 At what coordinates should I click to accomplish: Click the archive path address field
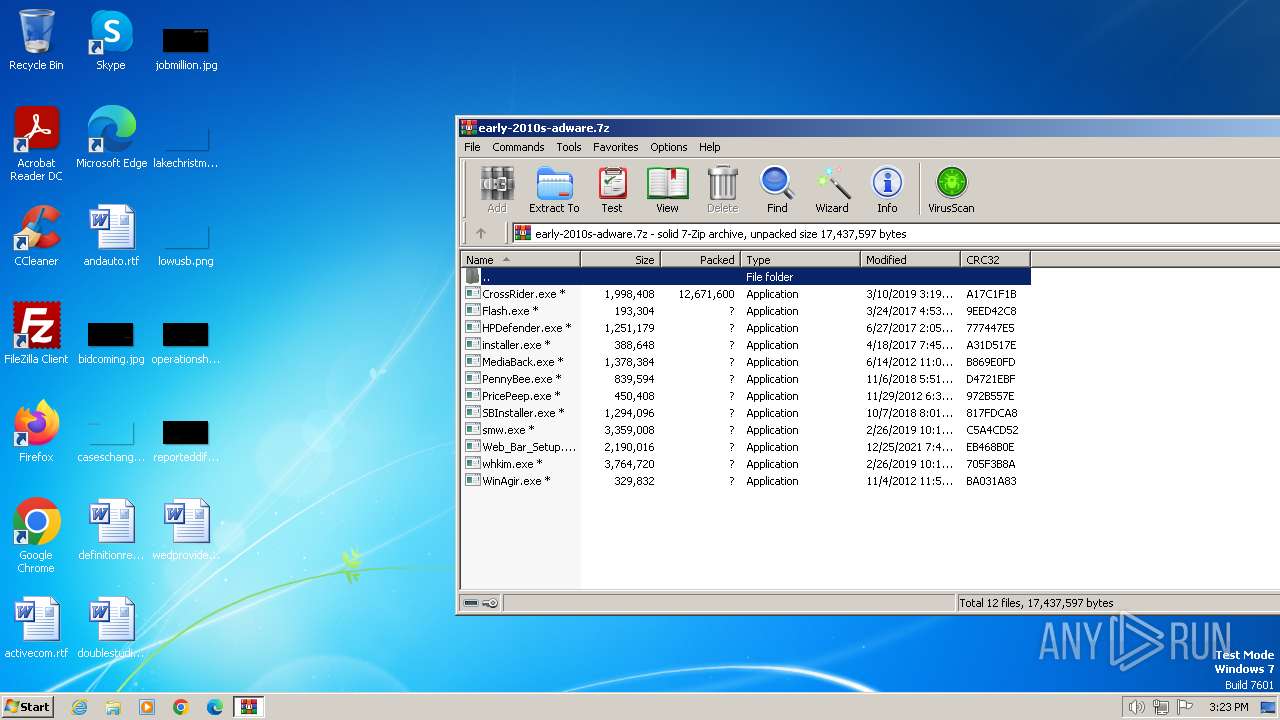coord(895,234)
